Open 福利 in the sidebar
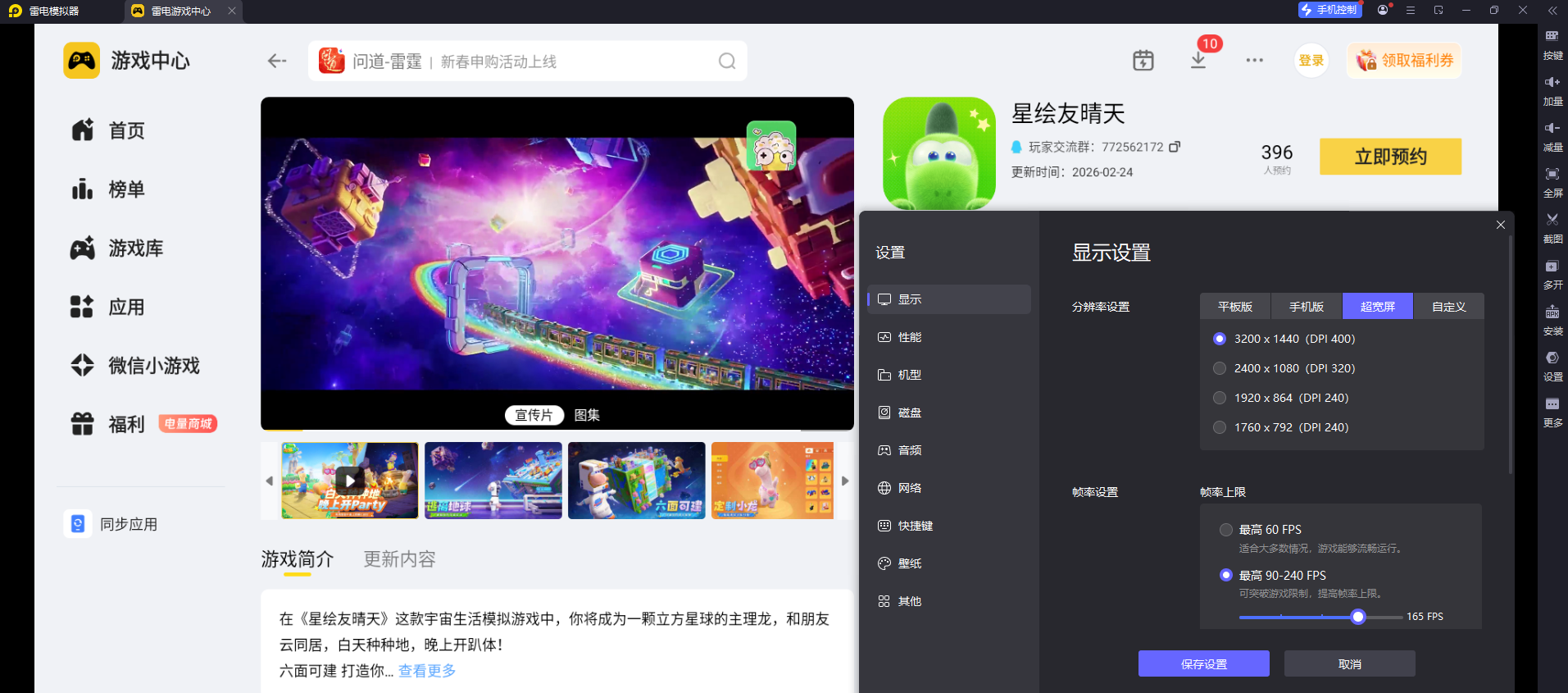The image size is (1568, 693). tap(107, 424)
